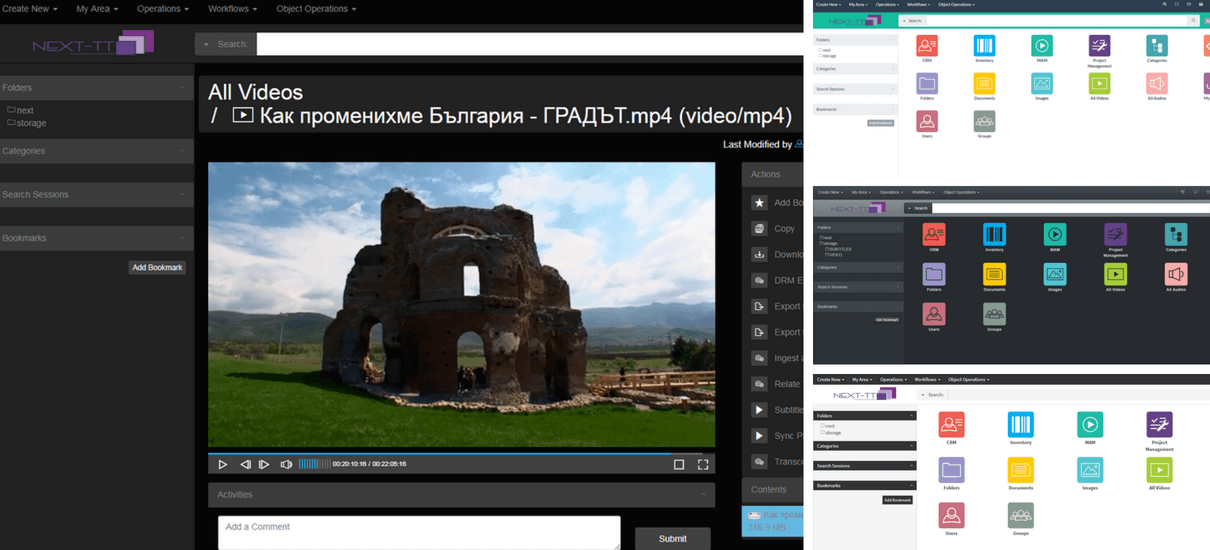Click the main window search text field
Viewport: 1210px width, 550px height.
point(528,44)
